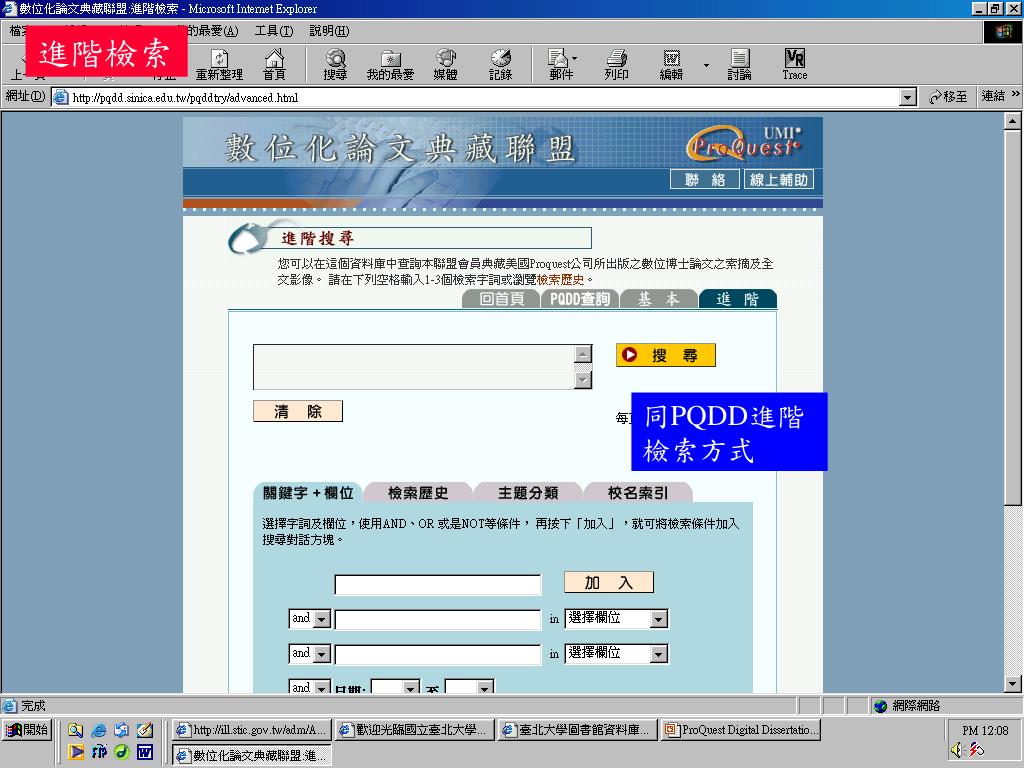Click the third keyword input field

click(438, 655)
